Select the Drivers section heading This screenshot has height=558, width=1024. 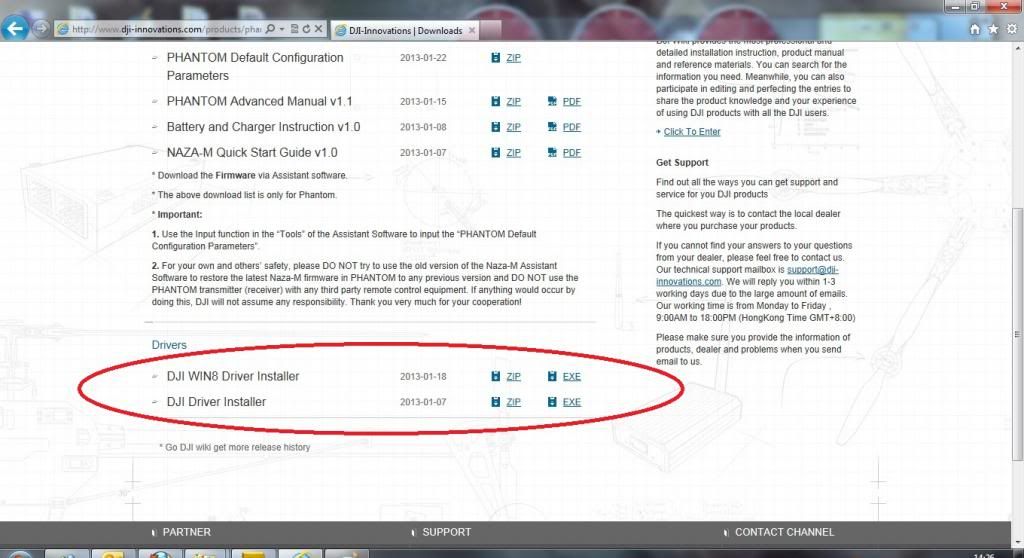coord(169,345)
